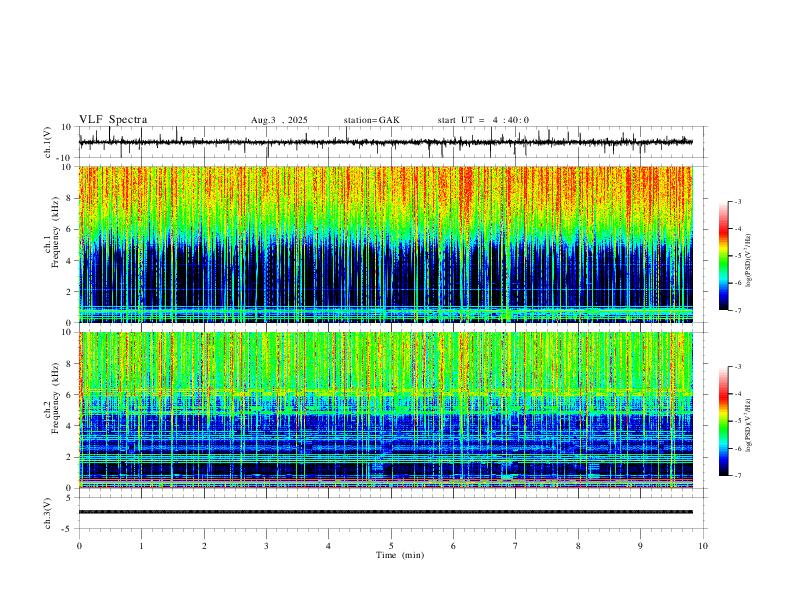Click the -7 label on ch.1 colorbar
This screenshot has width=792, height=612.
737,310
